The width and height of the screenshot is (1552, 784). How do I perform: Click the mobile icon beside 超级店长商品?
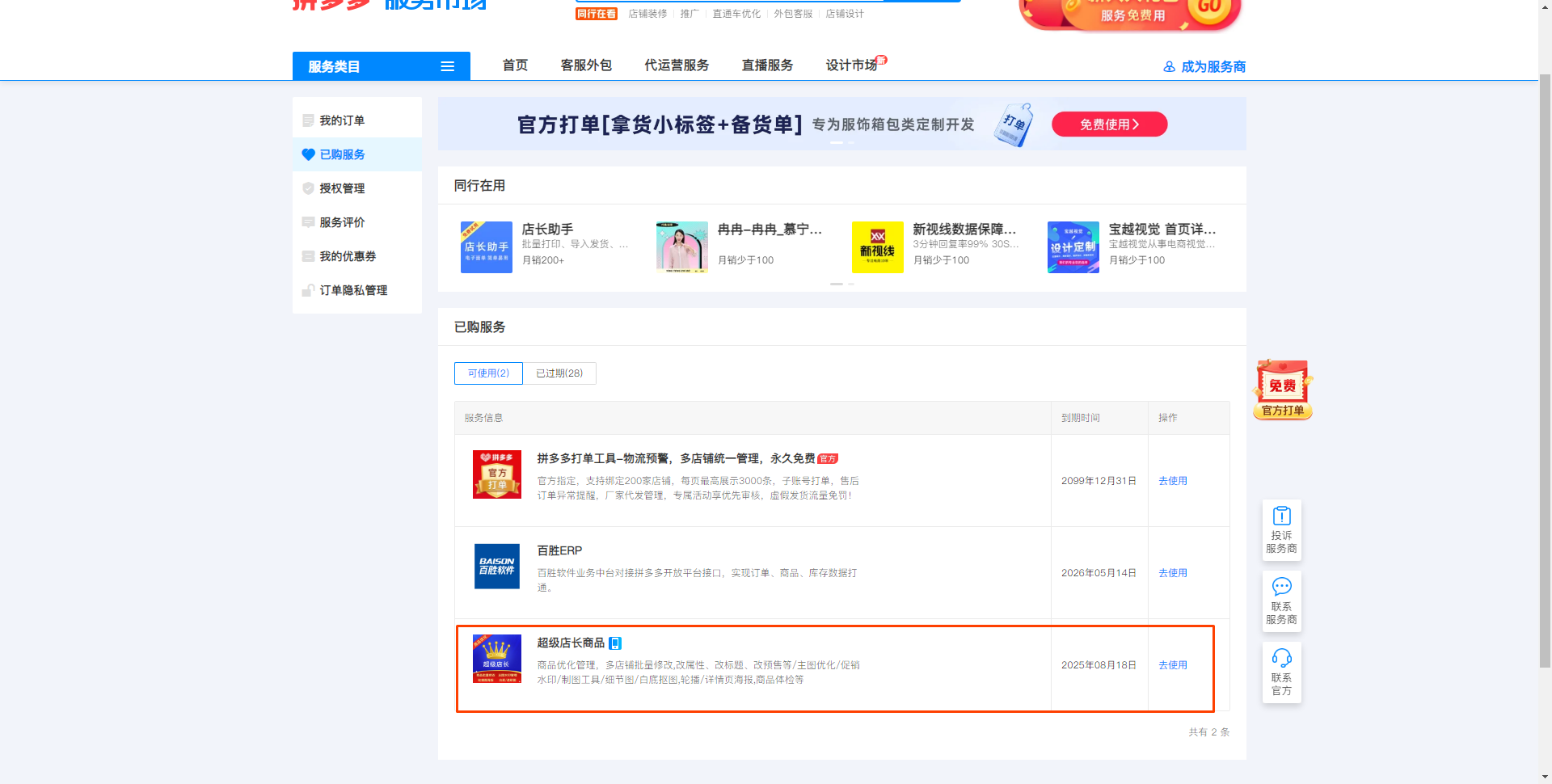click(x=615, y=643)
